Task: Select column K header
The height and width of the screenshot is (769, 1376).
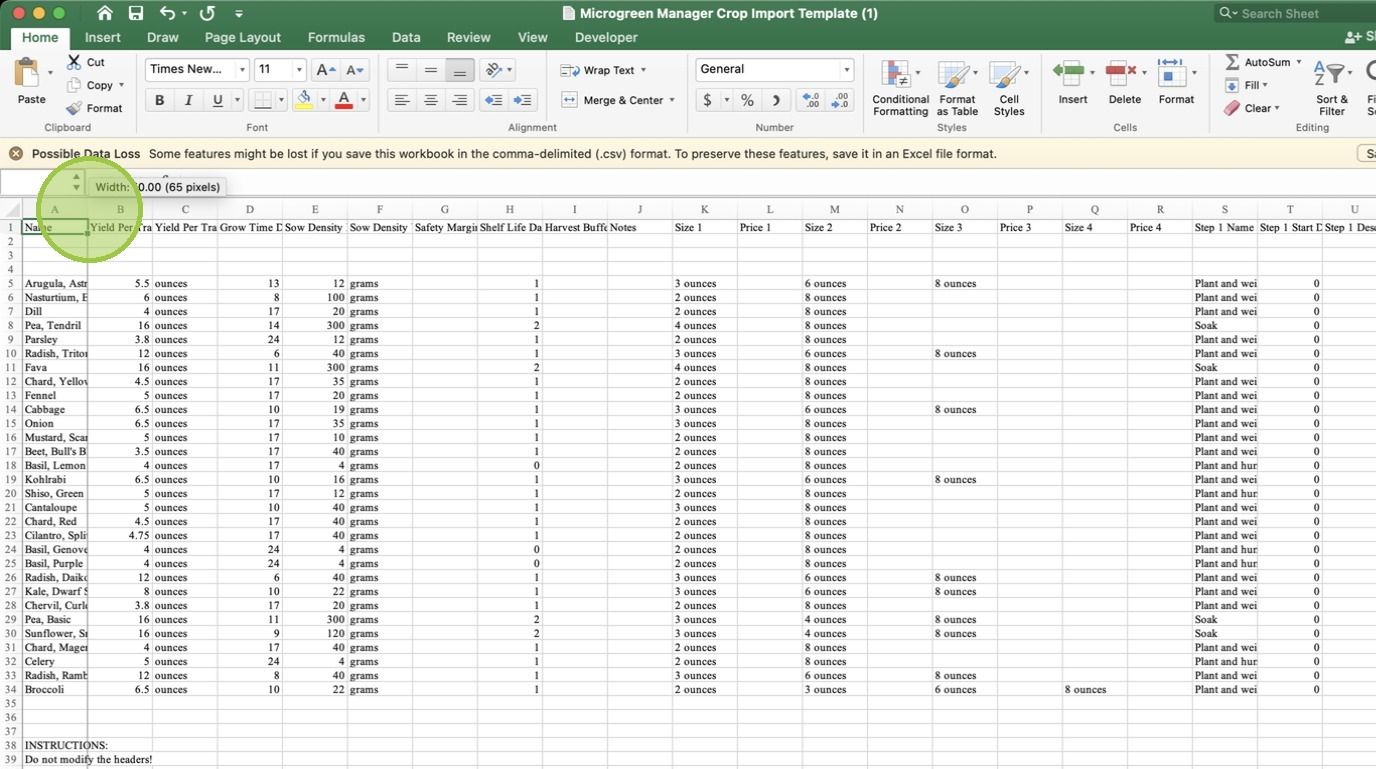Action: point(704,209)
